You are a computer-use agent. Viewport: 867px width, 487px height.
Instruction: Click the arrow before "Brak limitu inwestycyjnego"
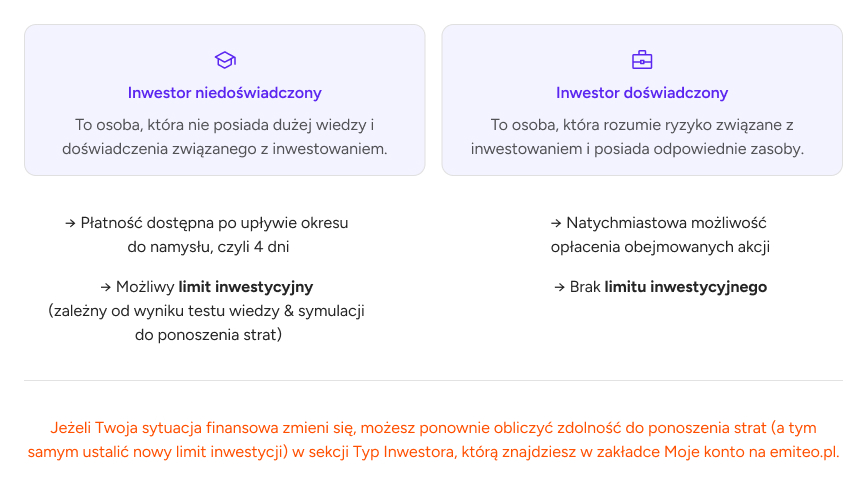(560, 287)
